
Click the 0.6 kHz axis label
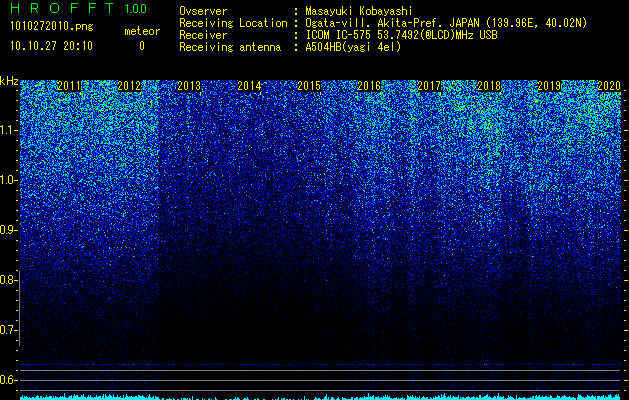point(8,380)
